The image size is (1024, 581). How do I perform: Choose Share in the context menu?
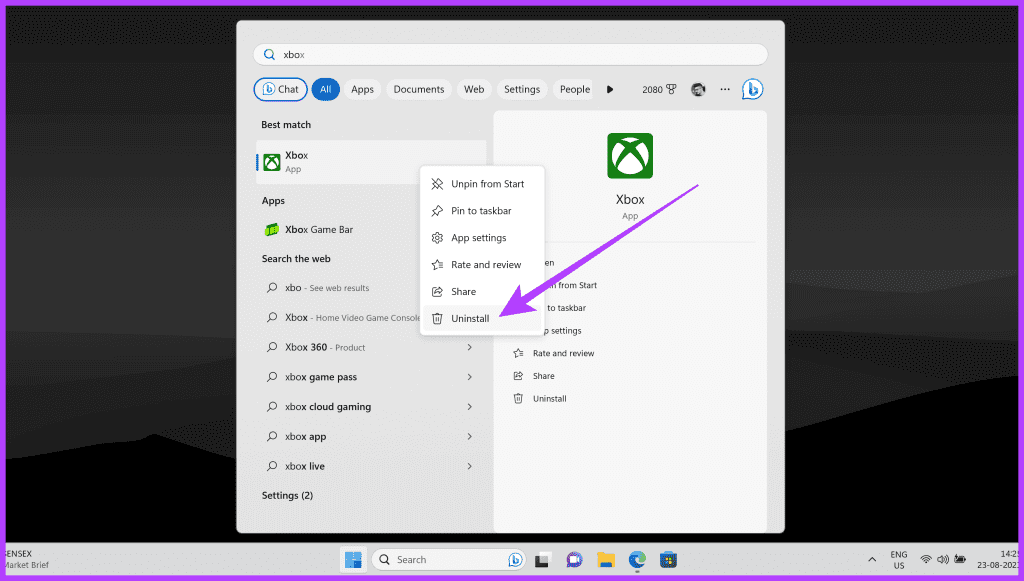[x=481, y=291]
